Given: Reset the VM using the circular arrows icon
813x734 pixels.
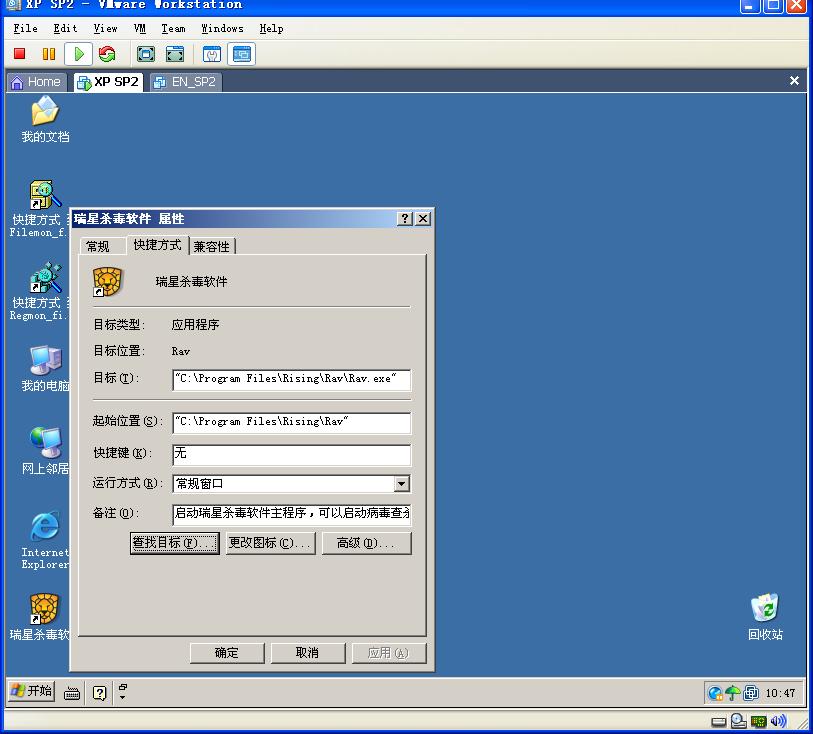Looking at the screenshot, I should [x=107, y=54].
